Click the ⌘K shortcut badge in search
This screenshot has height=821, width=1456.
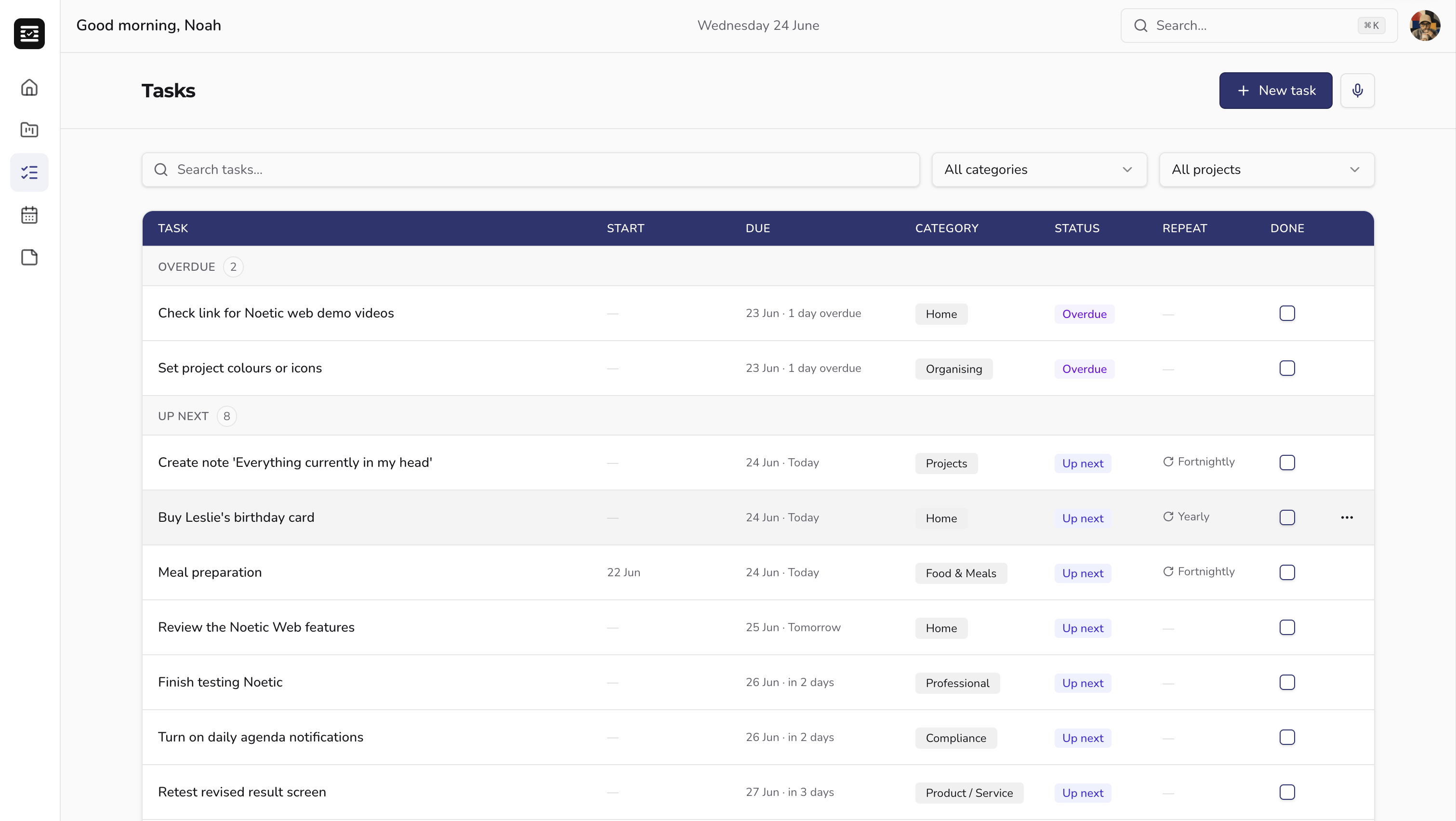click(x=1371, y=26)
